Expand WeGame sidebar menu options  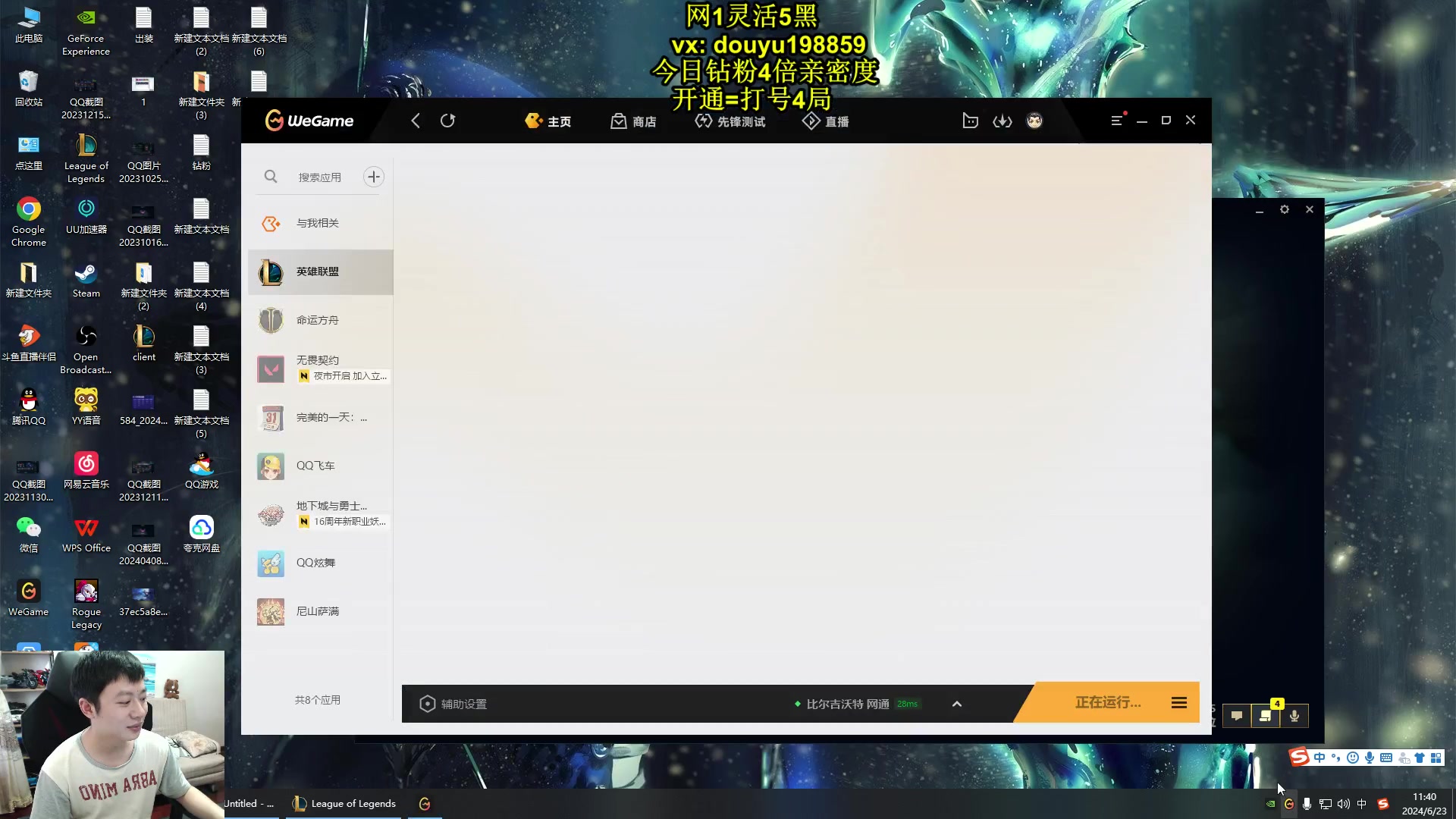[x=1116, y=120]
